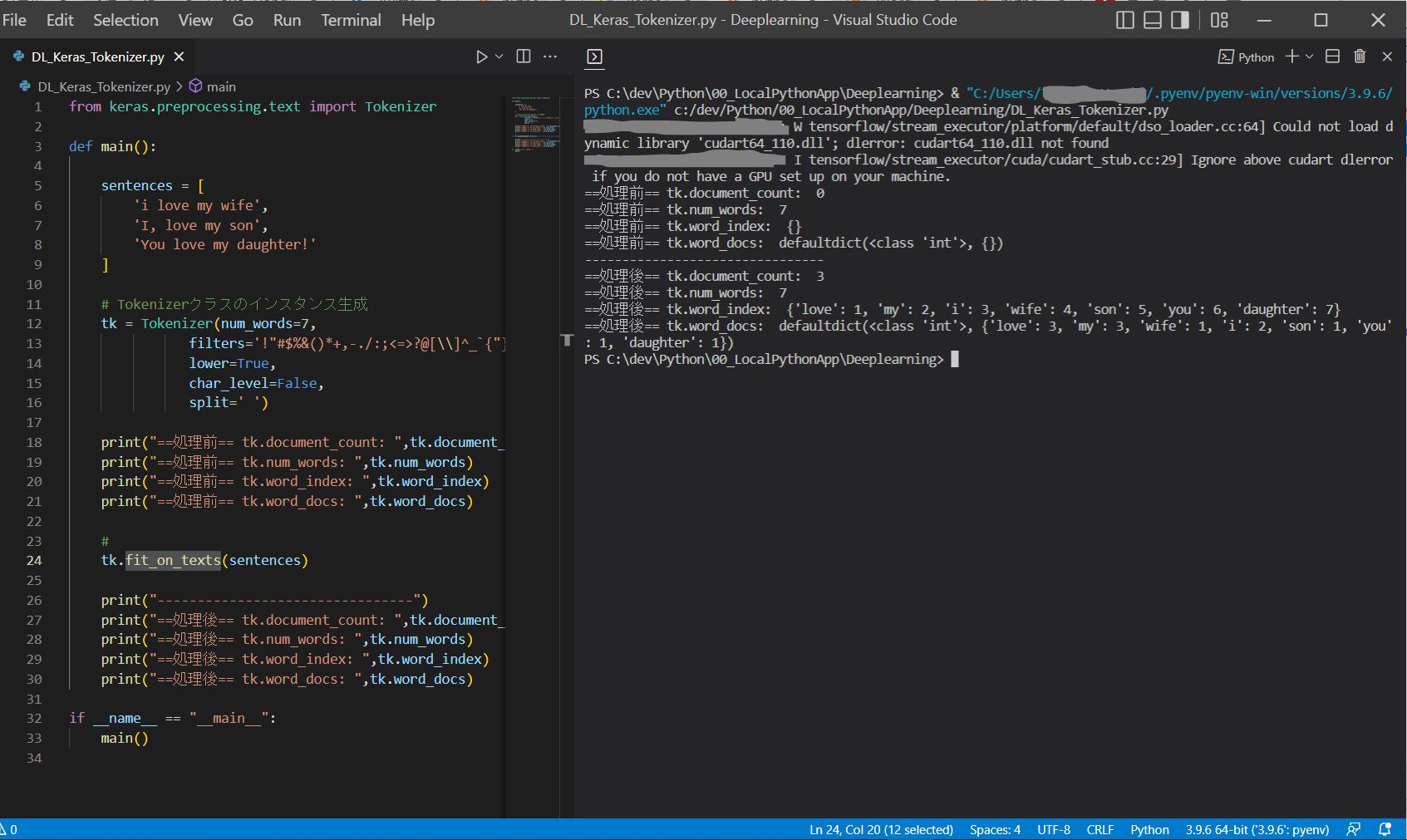This screenshot has height=840, width=1407.
Task: Click the pyenv versions path link in terminal
Action: pyautogui.click(x=1270, y=93)
